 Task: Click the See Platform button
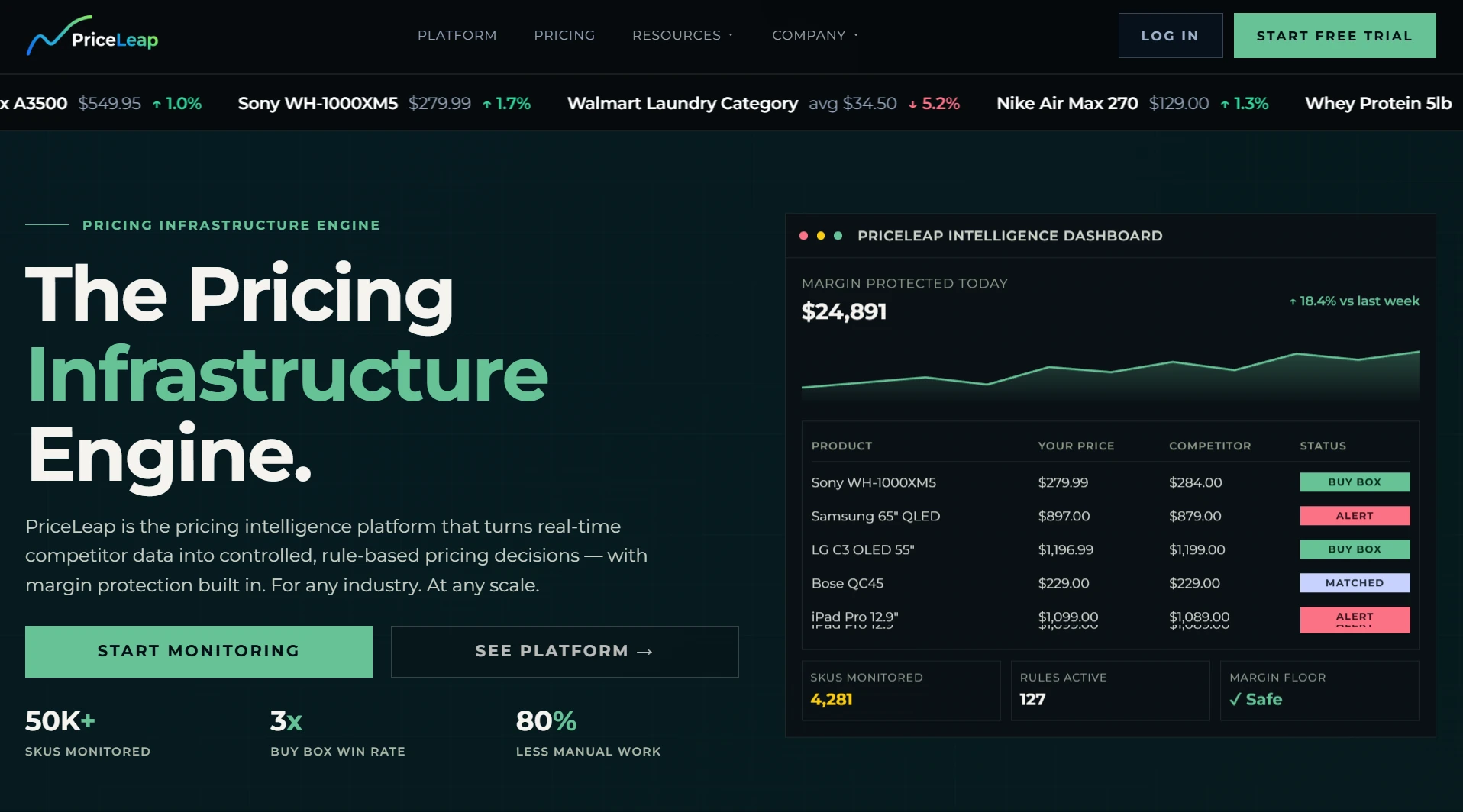pyautogui.click(x=564, y=651)
